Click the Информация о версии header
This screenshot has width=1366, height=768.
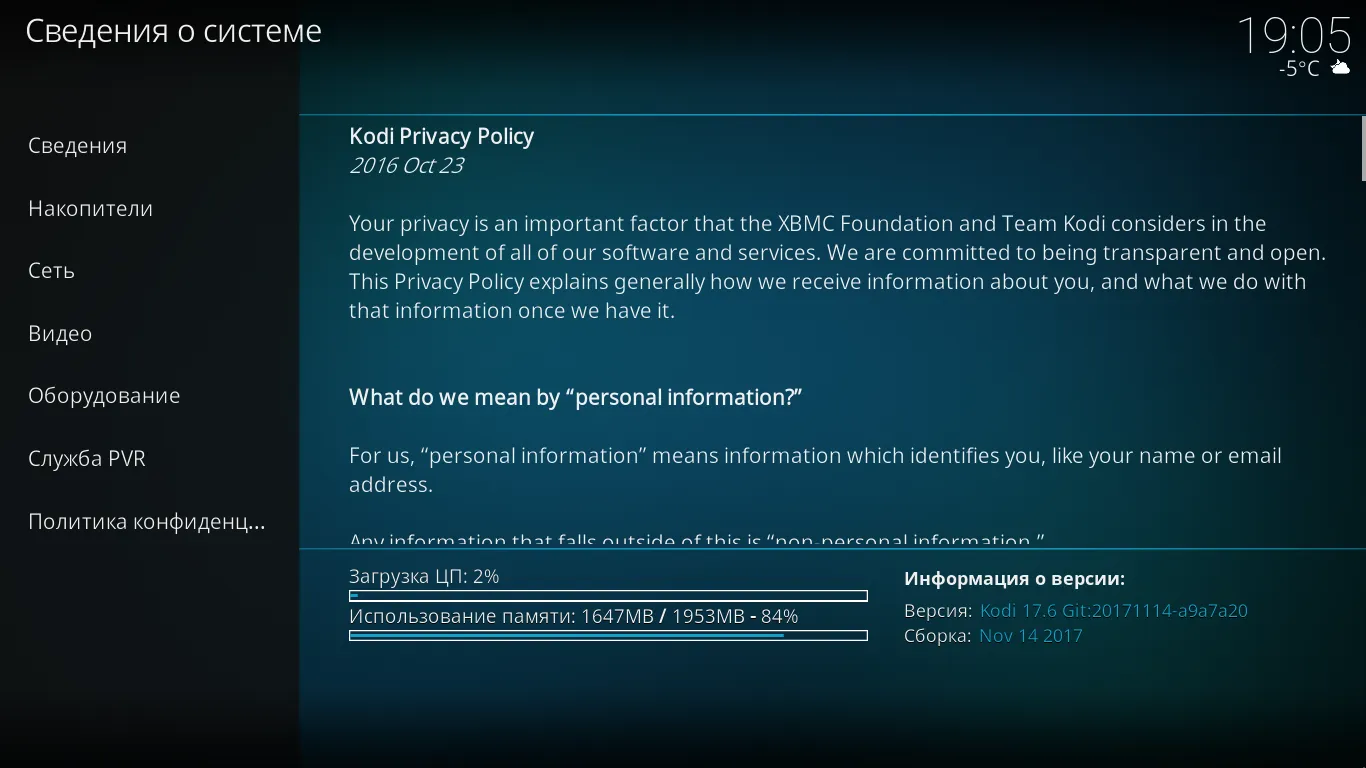coord(1014,579)
